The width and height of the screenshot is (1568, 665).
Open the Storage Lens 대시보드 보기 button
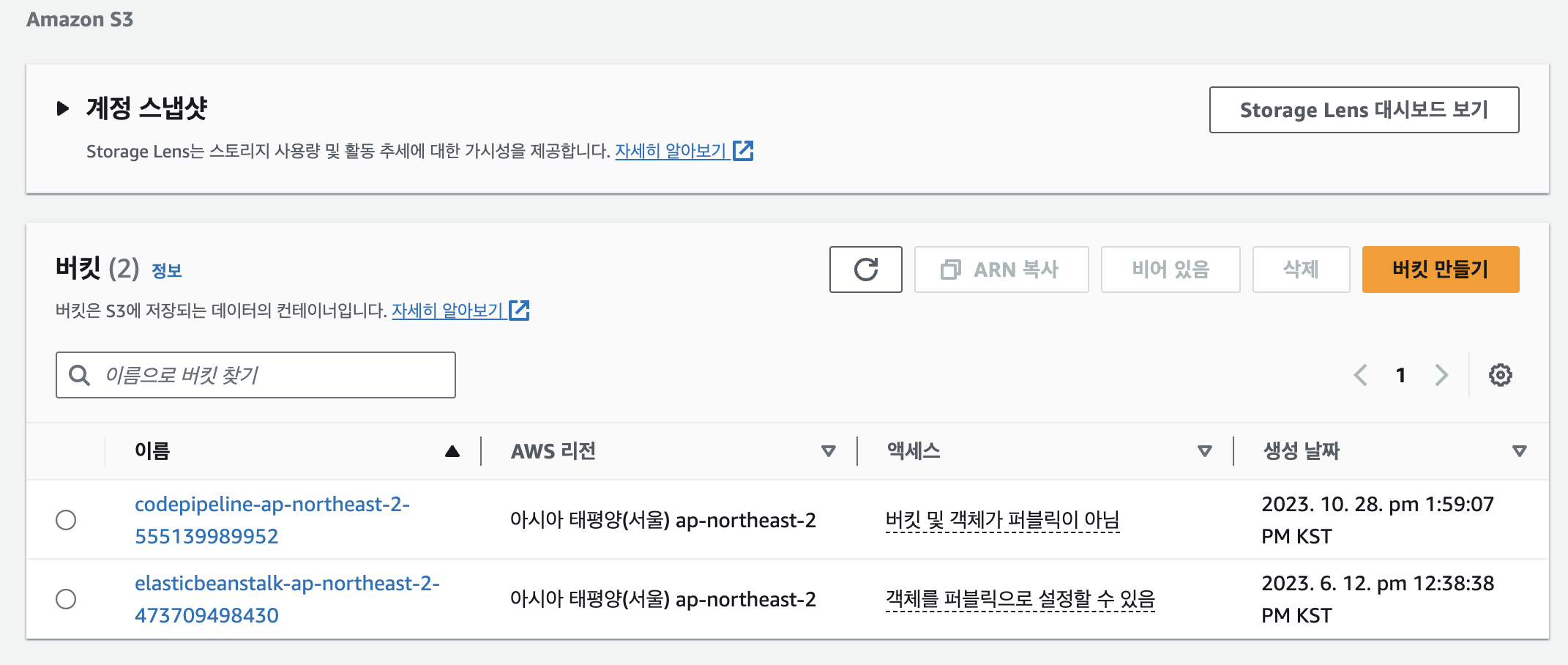(1364, 110)
